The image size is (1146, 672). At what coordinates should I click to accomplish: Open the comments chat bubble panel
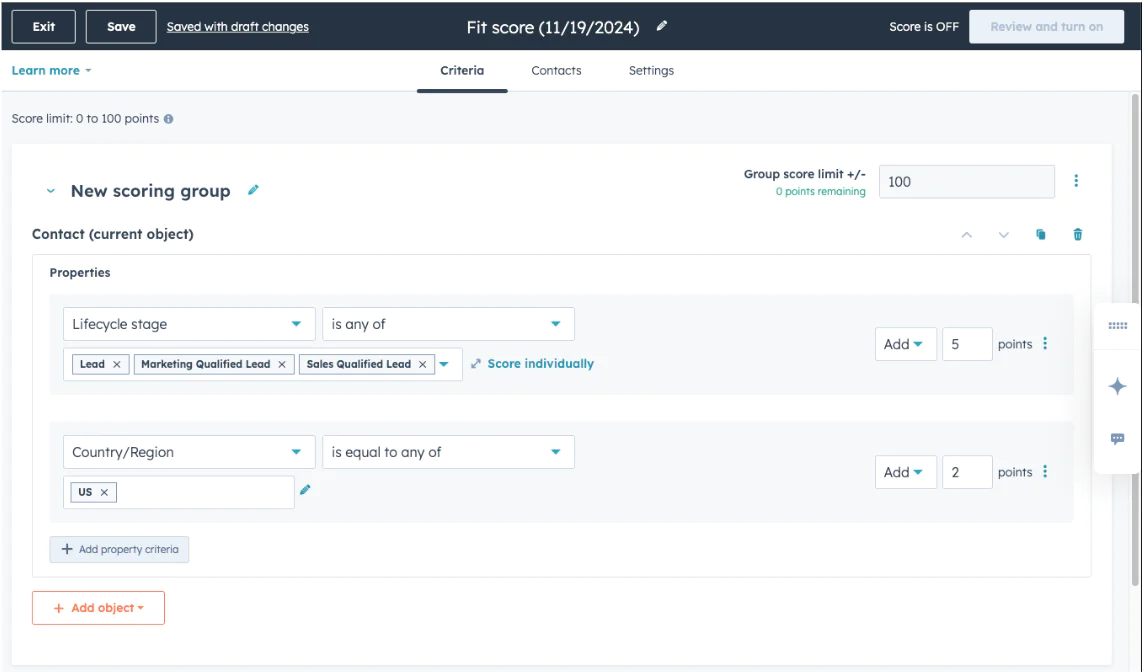[x=1117, y=439]
